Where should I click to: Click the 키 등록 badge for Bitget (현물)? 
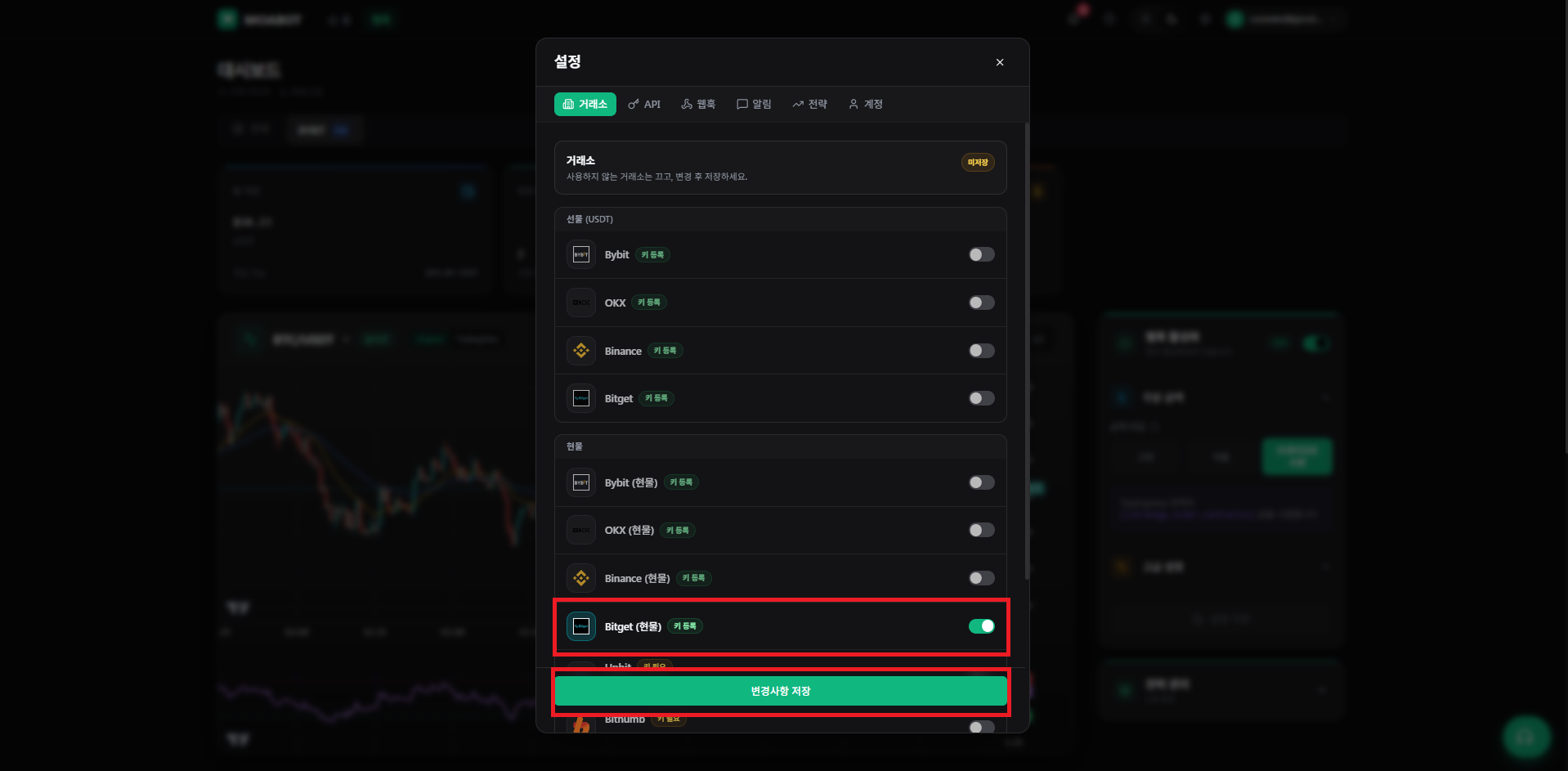[685, 626]
